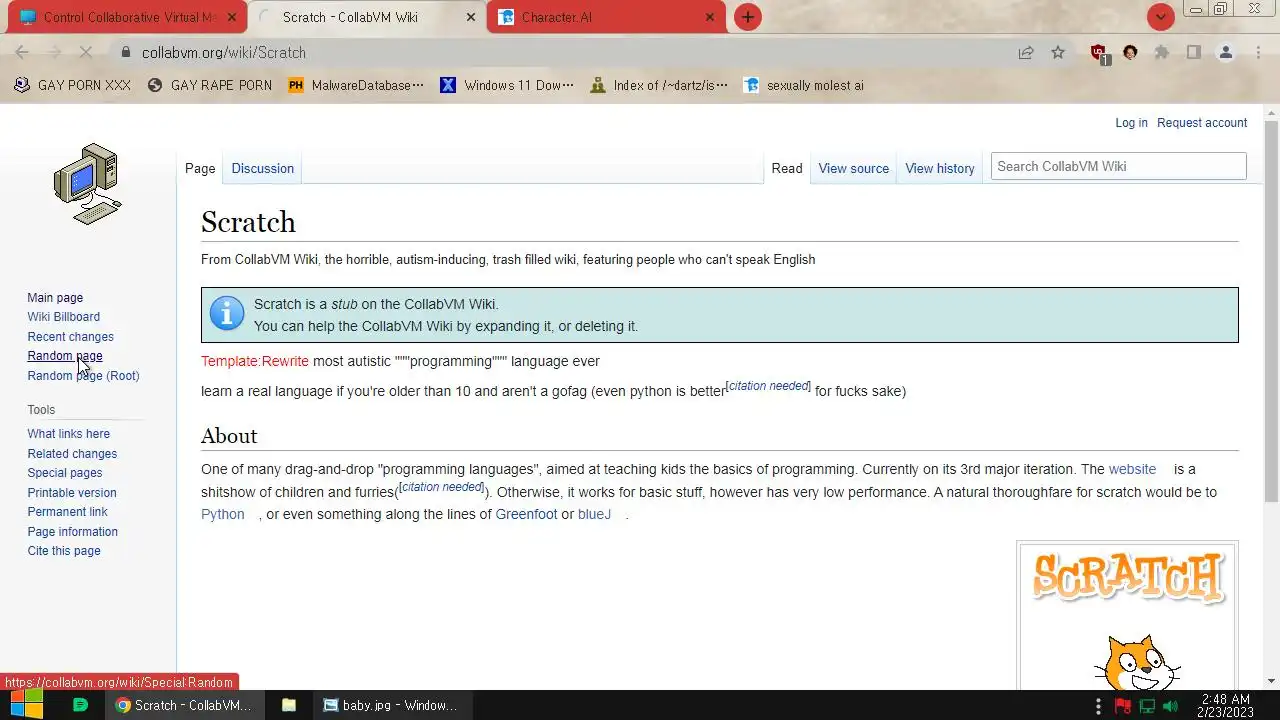Click the Log in link
This screenshot has height=720, width=1280.
[1131, 123]
